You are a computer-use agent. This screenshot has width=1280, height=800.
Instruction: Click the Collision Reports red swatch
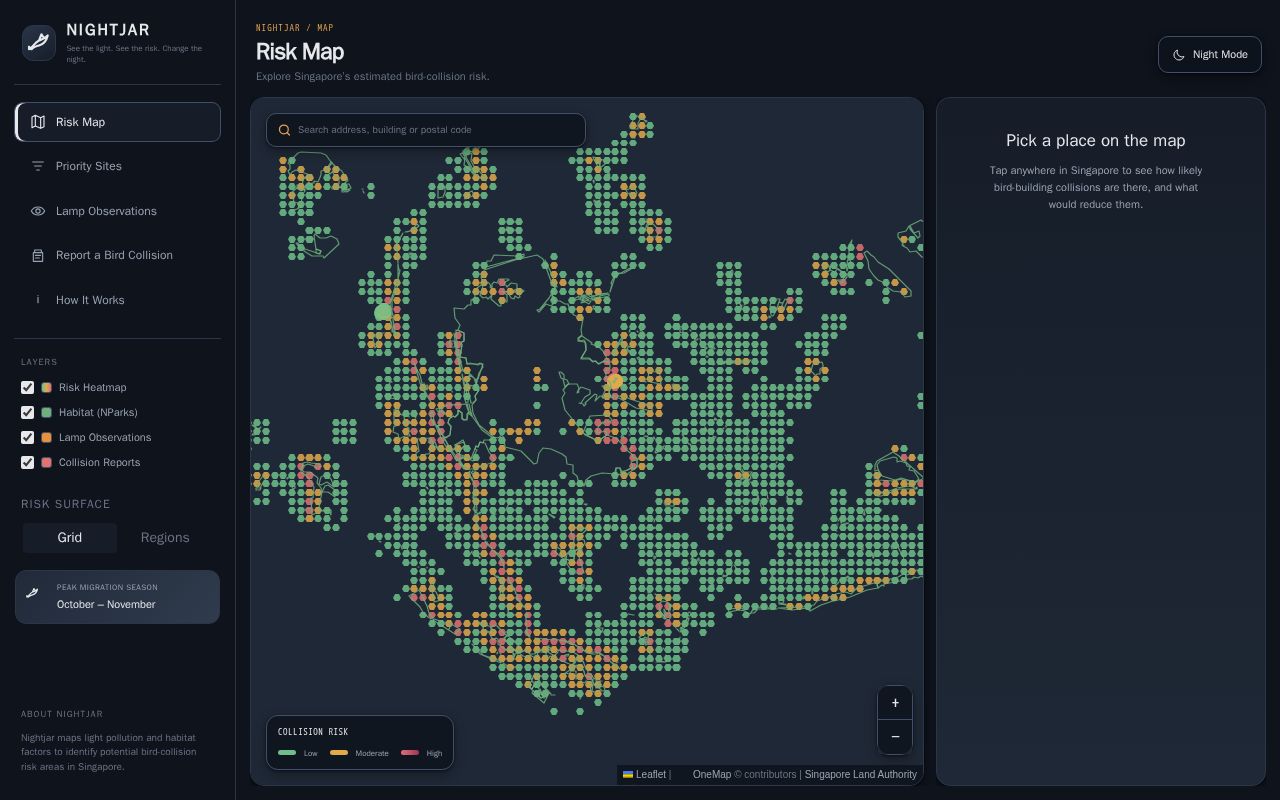[46, 462]
